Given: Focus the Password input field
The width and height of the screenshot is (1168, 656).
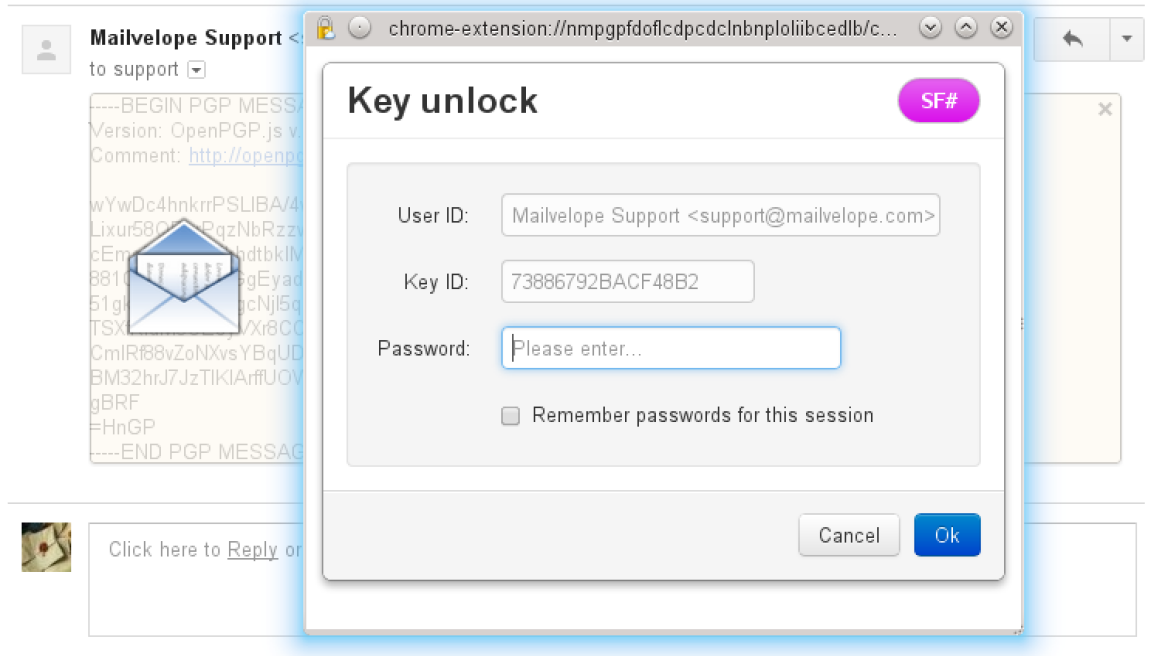Looking at the screenshot, I should [x=671, y=348].
